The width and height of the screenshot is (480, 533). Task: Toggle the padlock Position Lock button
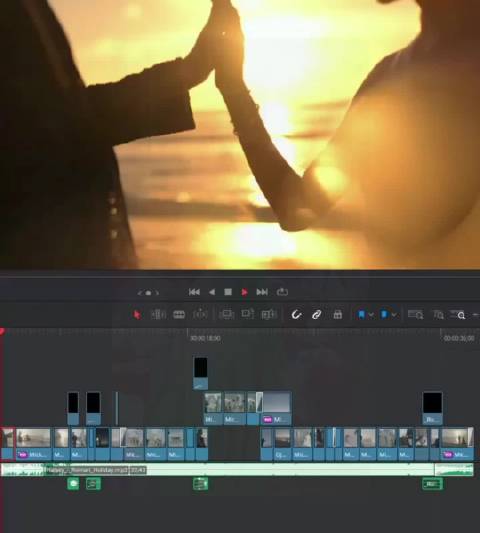338,314
